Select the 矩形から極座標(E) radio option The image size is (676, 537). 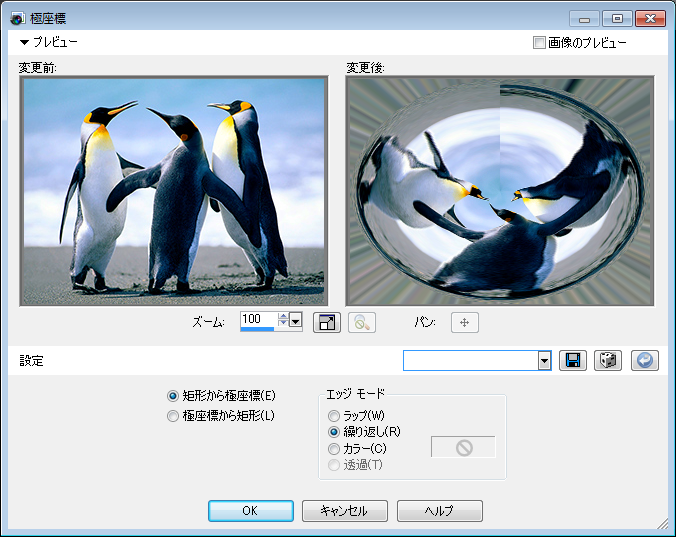174,396
